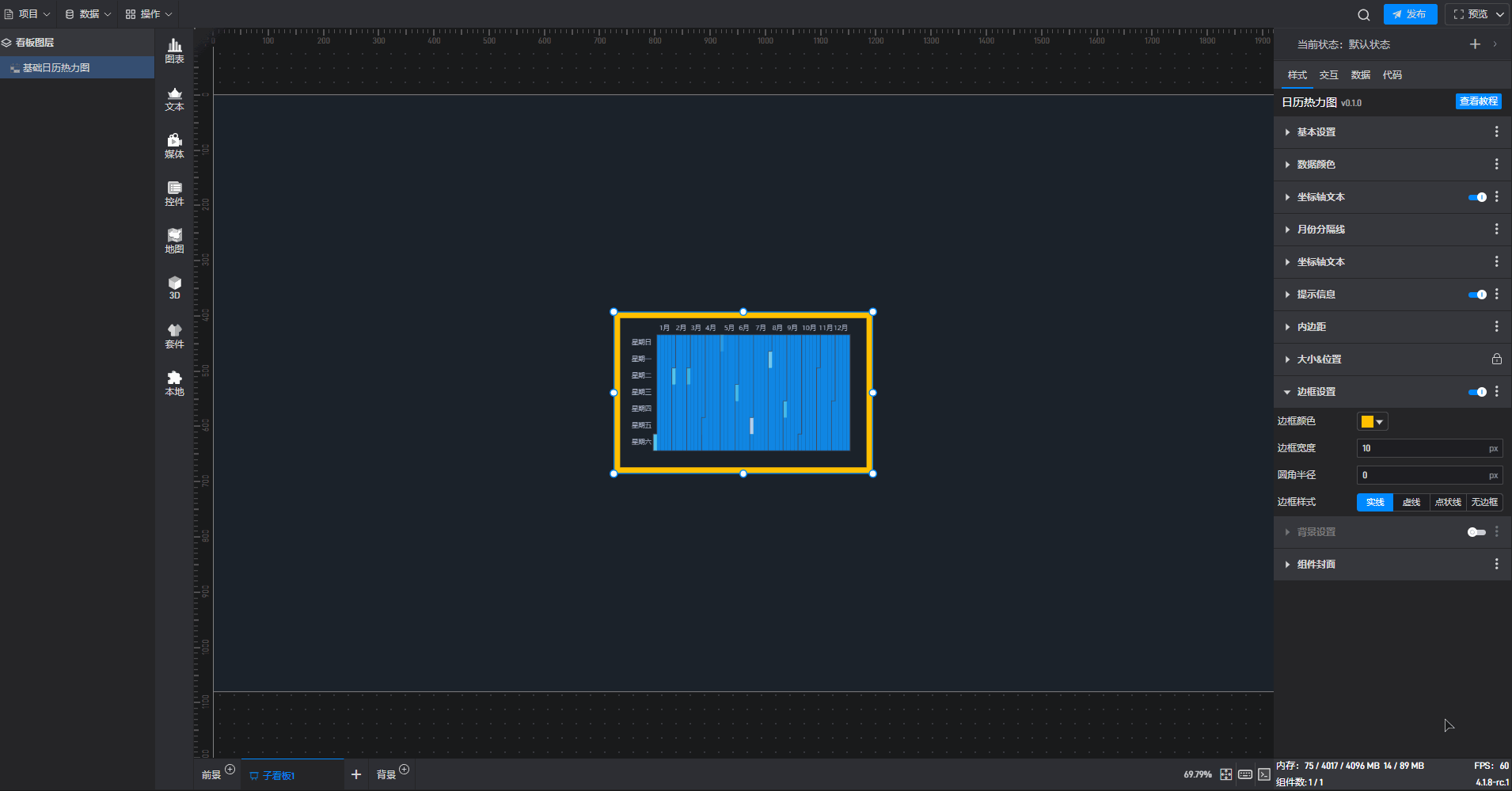Screen dimensions: 1512x791
Task: Toggle the 提示信息 switch off
Action: tap(1476, 295)
